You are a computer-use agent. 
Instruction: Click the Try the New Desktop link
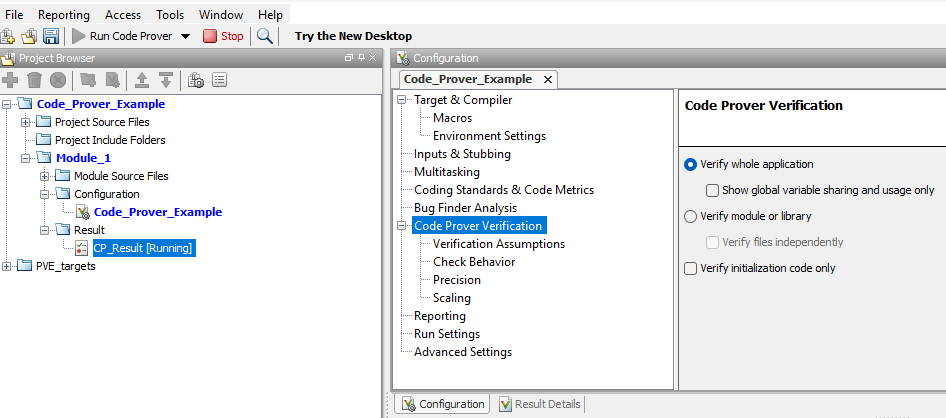[x=353, y=36]
